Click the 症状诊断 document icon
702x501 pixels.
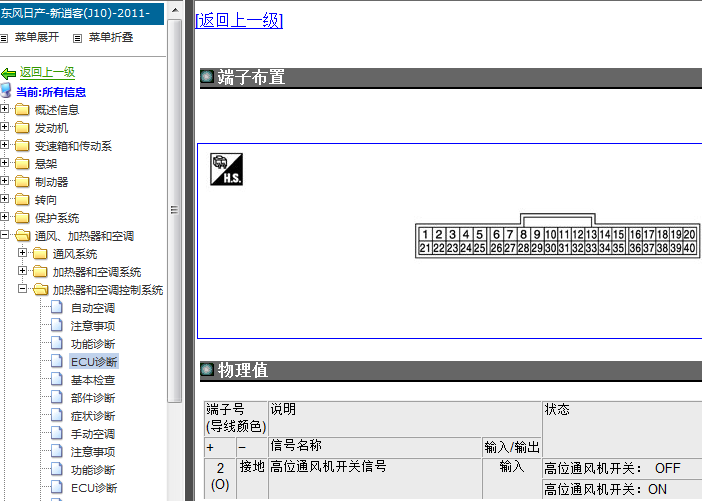click(x=56, y=415)
